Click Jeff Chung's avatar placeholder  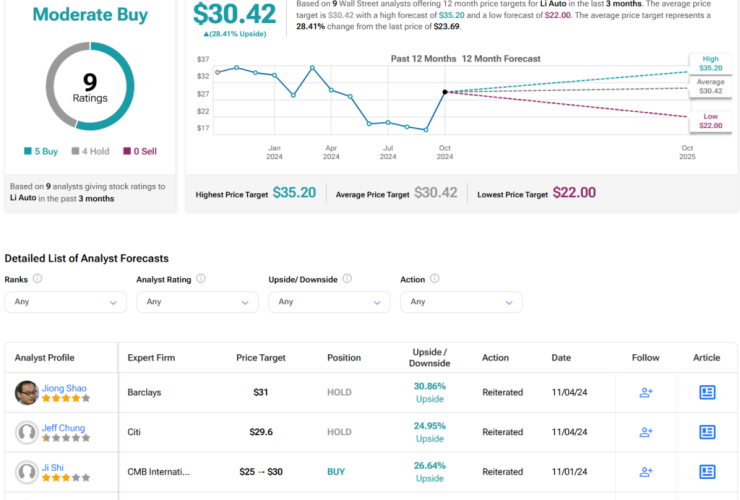26,432
